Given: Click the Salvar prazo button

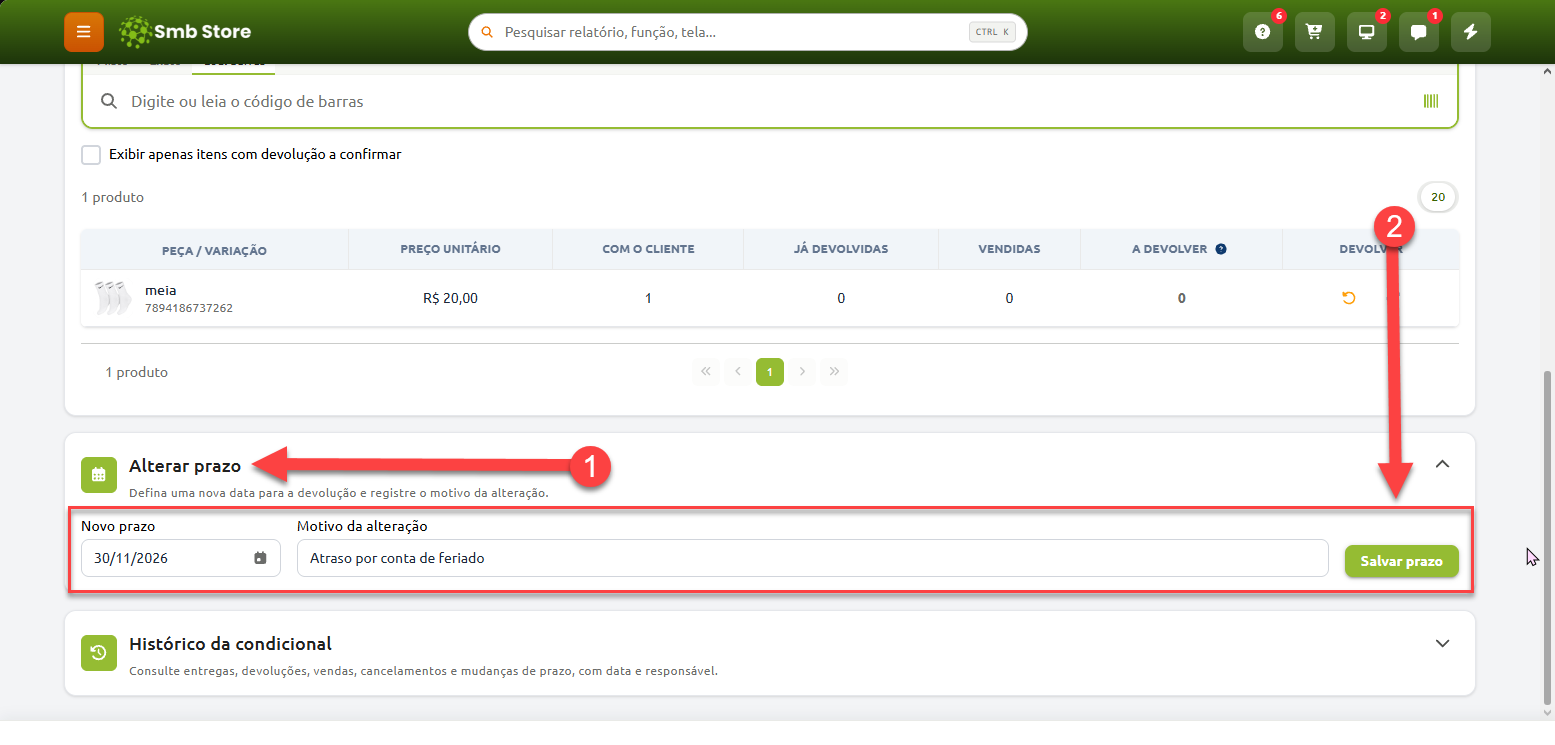Looking at the screenshot, I should [x=1401, y=561].
